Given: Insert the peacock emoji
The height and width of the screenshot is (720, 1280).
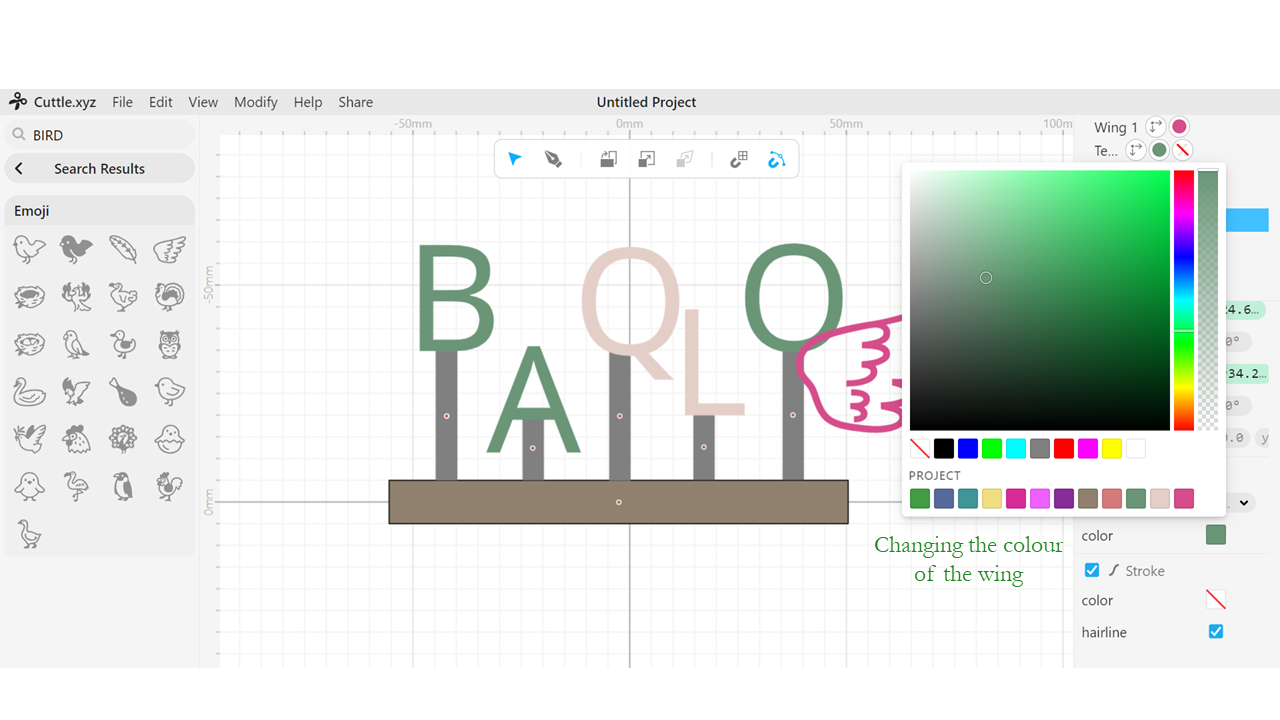Looking at the screenshot, I should (123, 438).
